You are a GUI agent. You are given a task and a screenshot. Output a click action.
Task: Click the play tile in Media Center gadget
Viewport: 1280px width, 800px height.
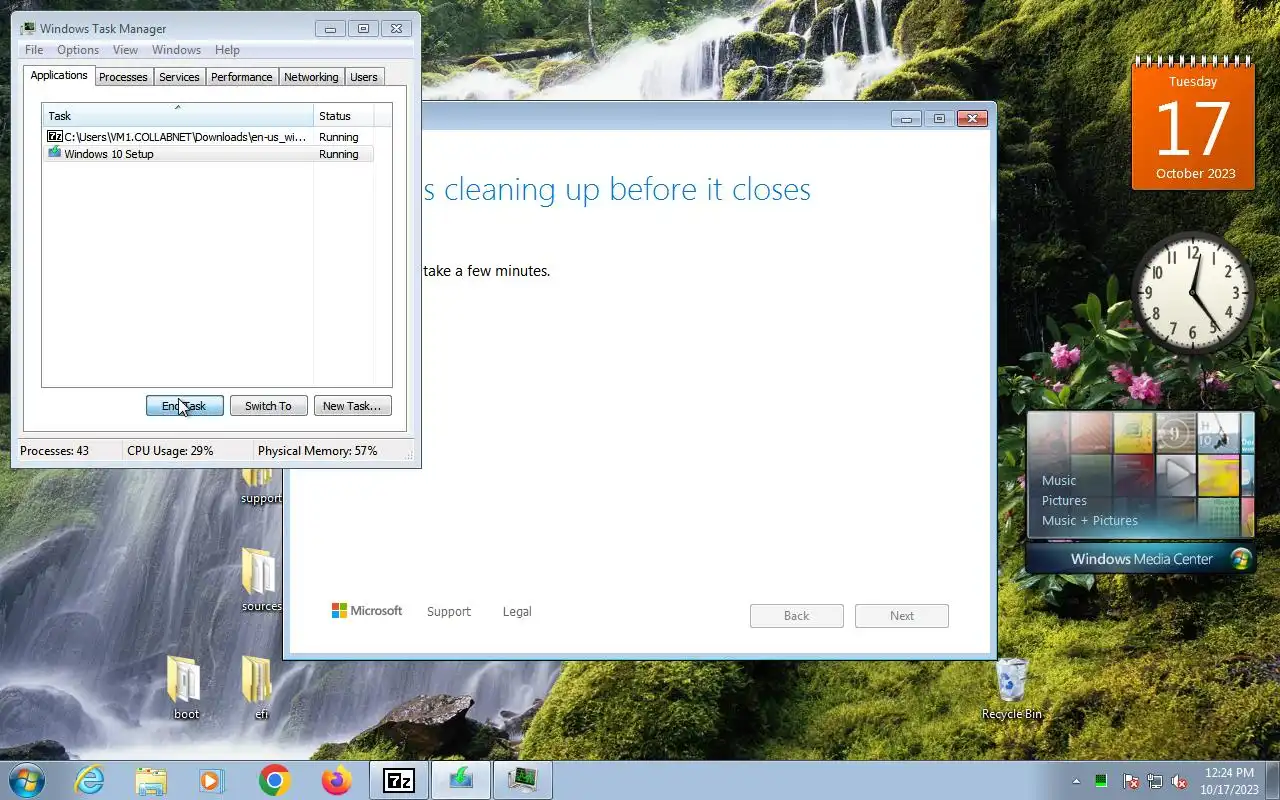tap(1177, 476)
